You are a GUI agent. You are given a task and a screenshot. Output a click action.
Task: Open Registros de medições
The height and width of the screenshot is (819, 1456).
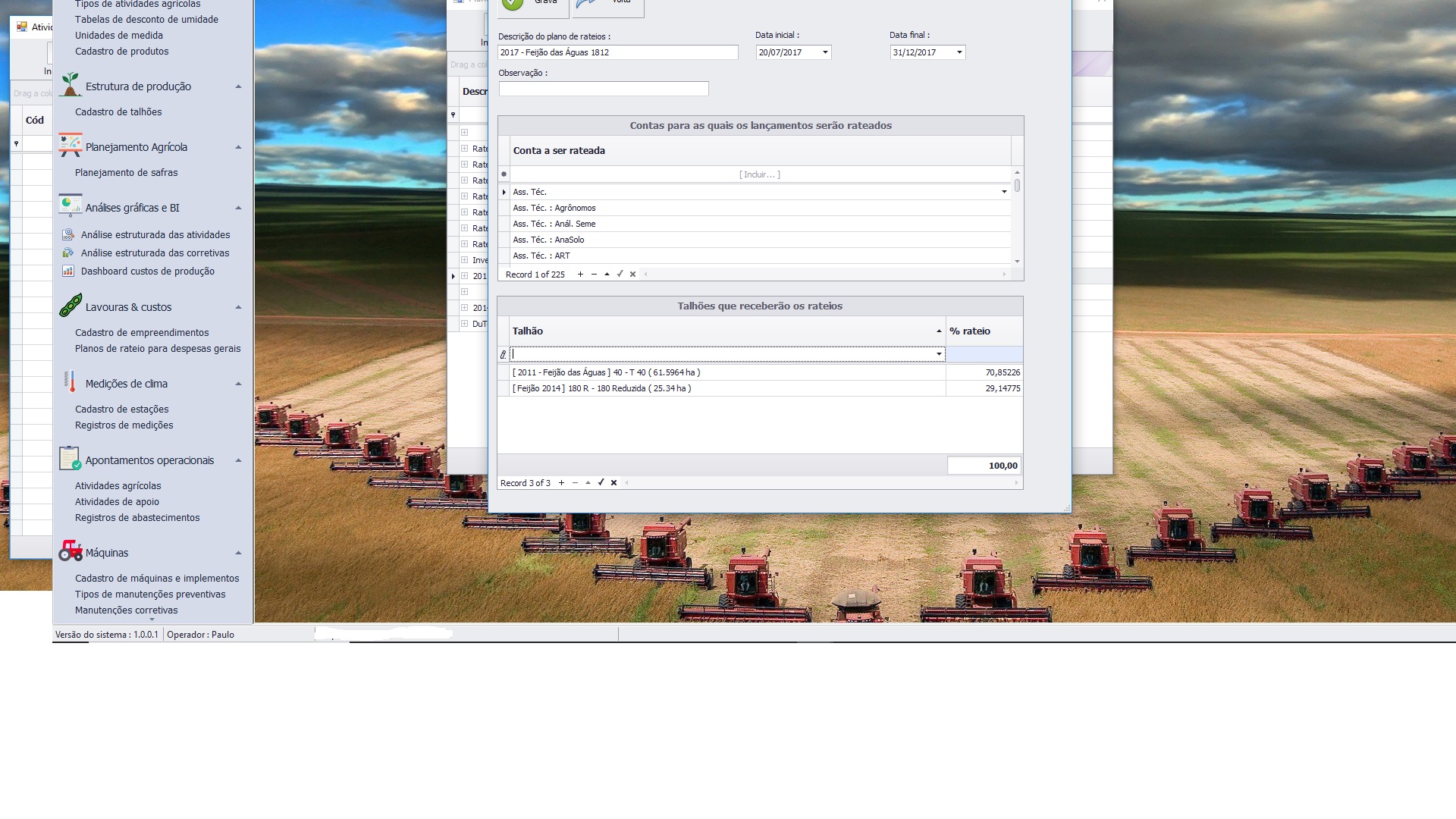point(124,425)
